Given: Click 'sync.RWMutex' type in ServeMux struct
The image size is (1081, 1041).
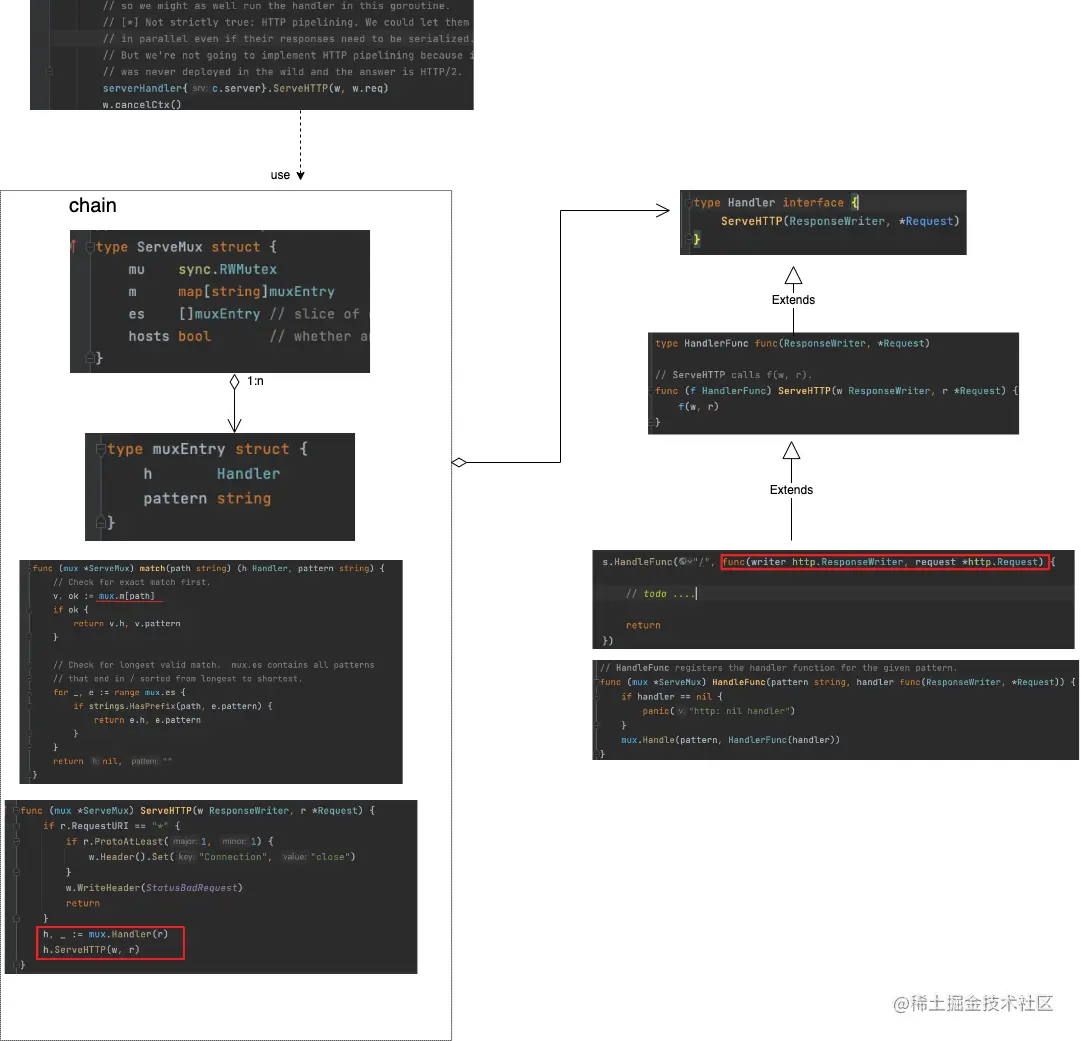Looking at the screenshot, I should pyautogui.click(x=228, y=270).
